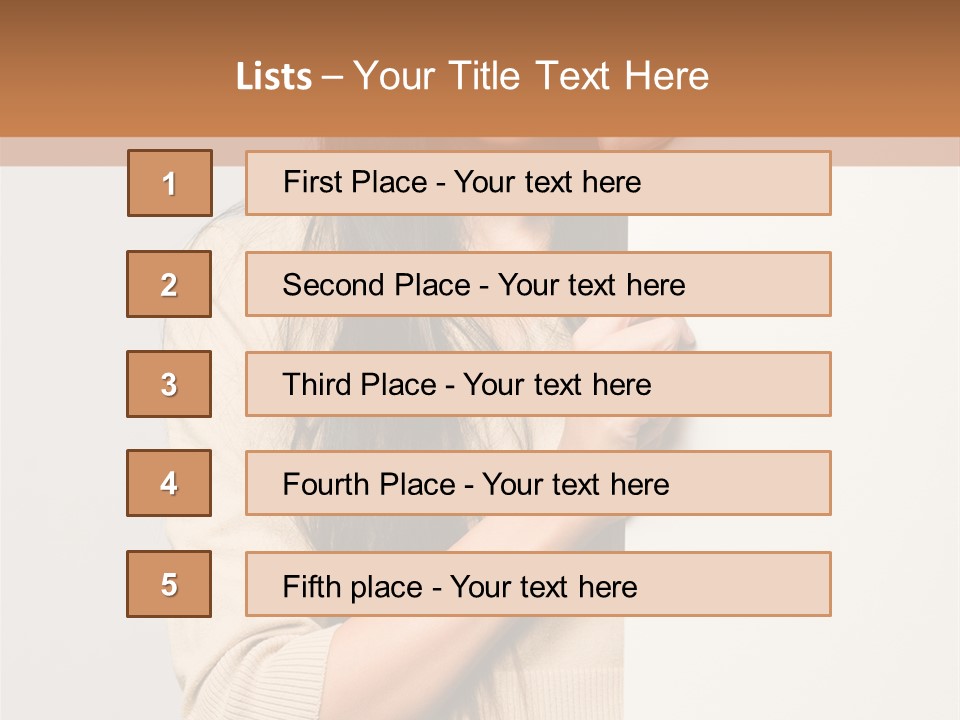Click the number 5 box
The height and width of the screenshot is (720, 960).
pyautogui.click(x=169, y=584)
